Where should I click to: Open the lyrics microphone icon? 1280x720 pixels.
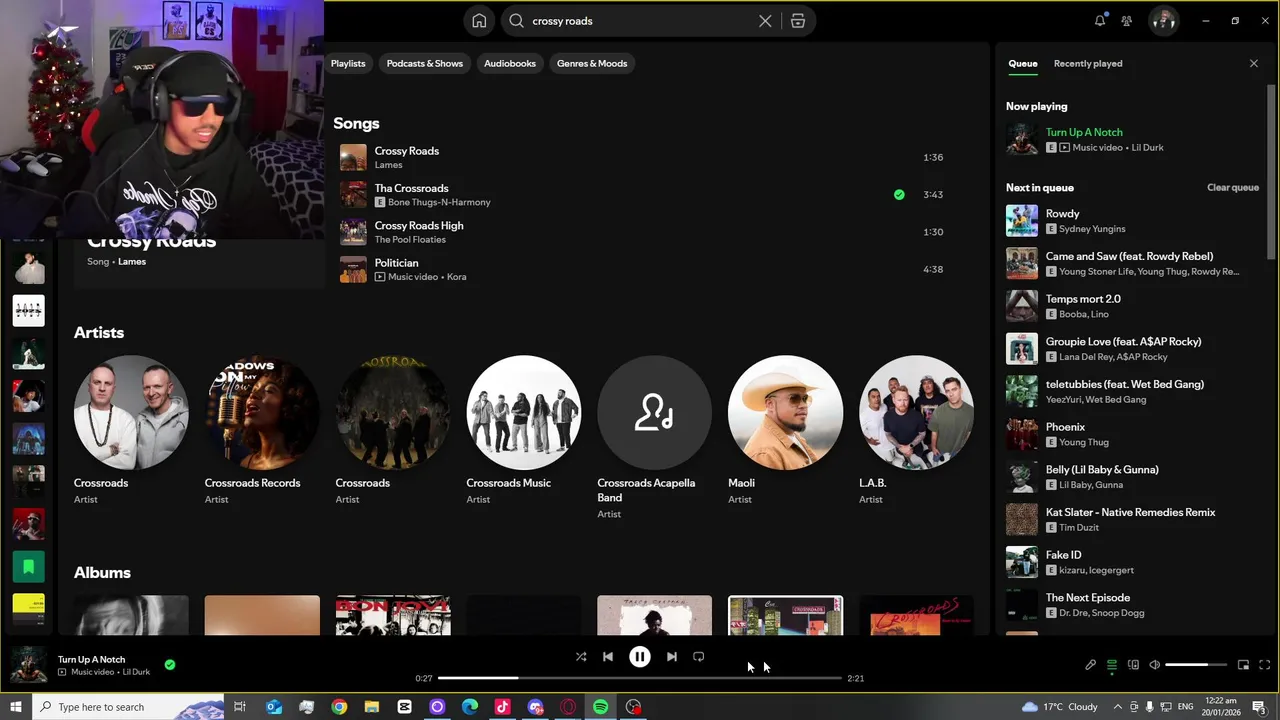(x=1091, y=665)
